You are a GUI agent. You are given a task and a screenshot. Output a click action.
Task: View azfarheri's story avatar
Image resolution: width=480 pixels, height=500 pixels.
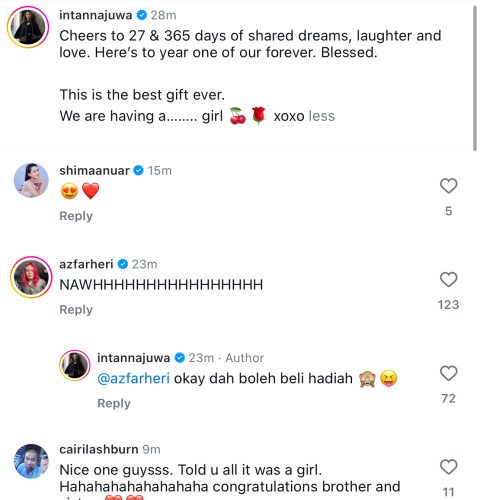click(31, 277)
